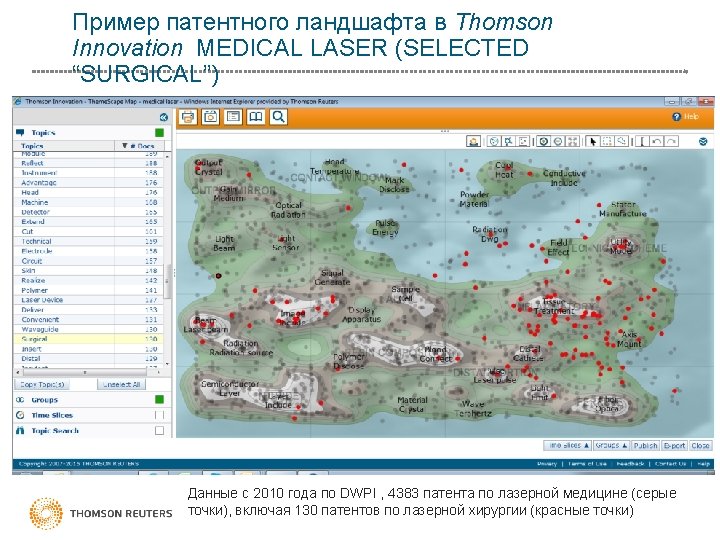The width and height of the screenshot is (720, 540).
Task: Expand the Time Slices panel header
Action: point(92,415)
